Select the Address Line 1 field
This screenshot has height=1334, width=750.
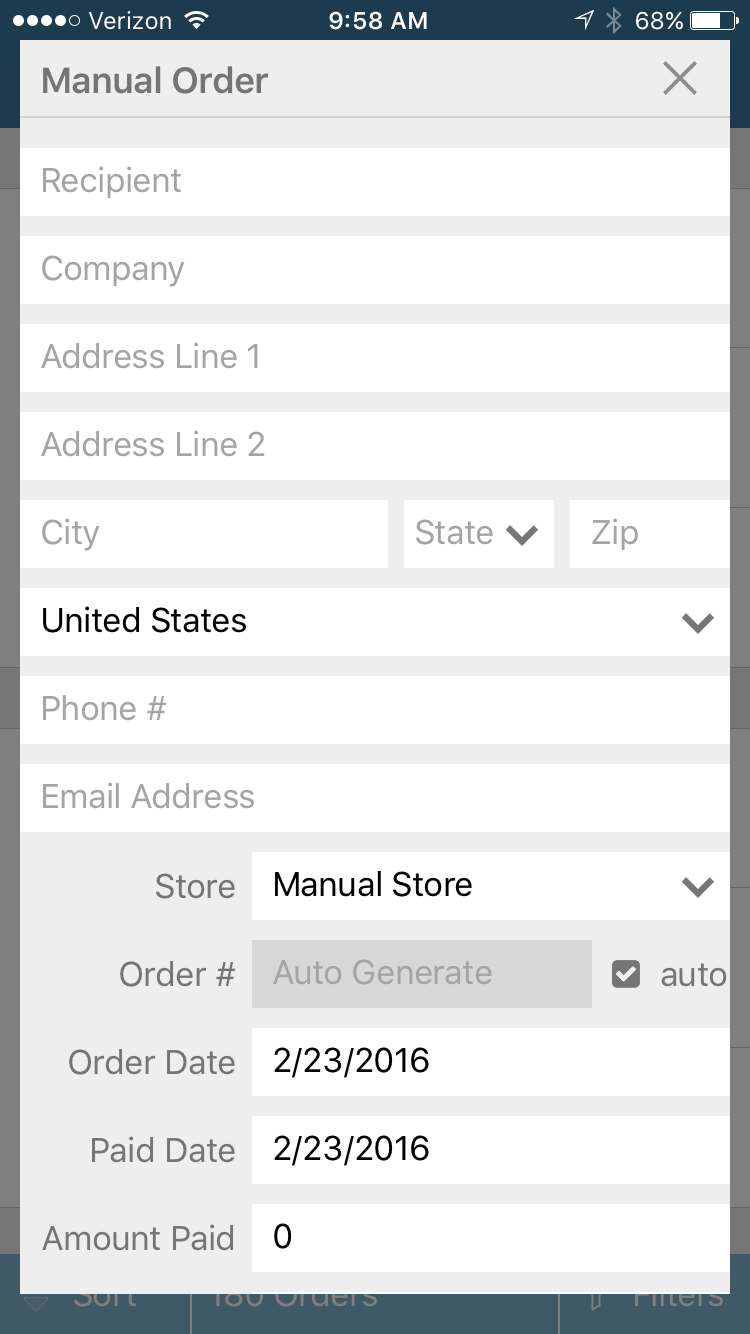(374, 358)
